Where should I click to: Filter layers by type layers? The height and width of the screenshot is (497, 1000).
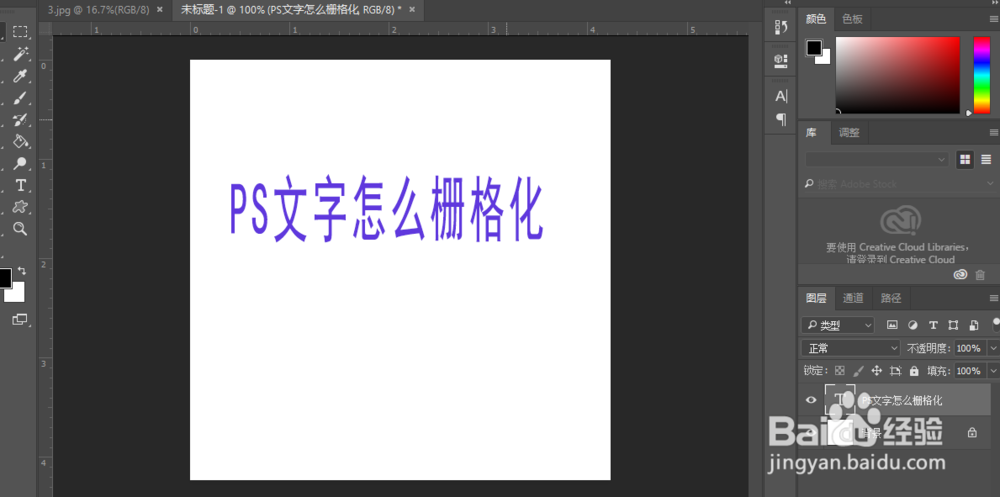(933, 325)
